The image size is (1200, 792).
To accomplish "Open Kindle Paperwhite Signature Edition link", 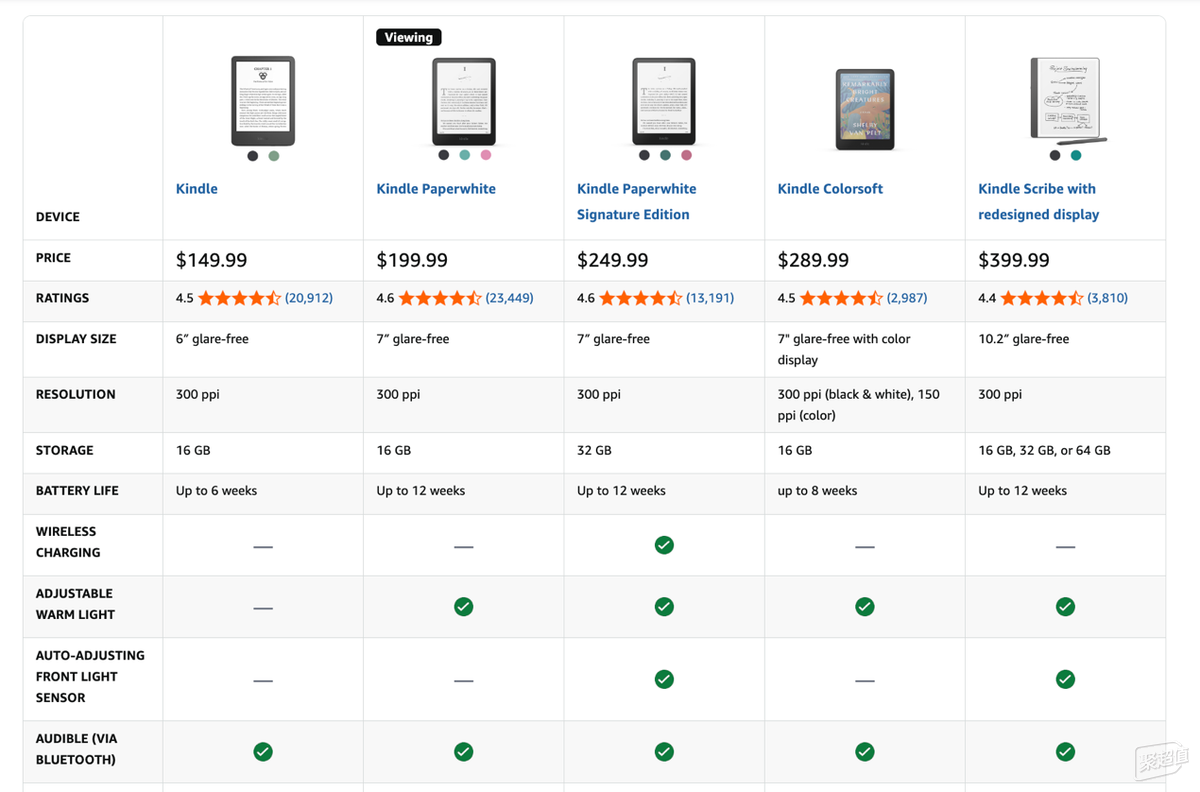I will tap(637, 201).
